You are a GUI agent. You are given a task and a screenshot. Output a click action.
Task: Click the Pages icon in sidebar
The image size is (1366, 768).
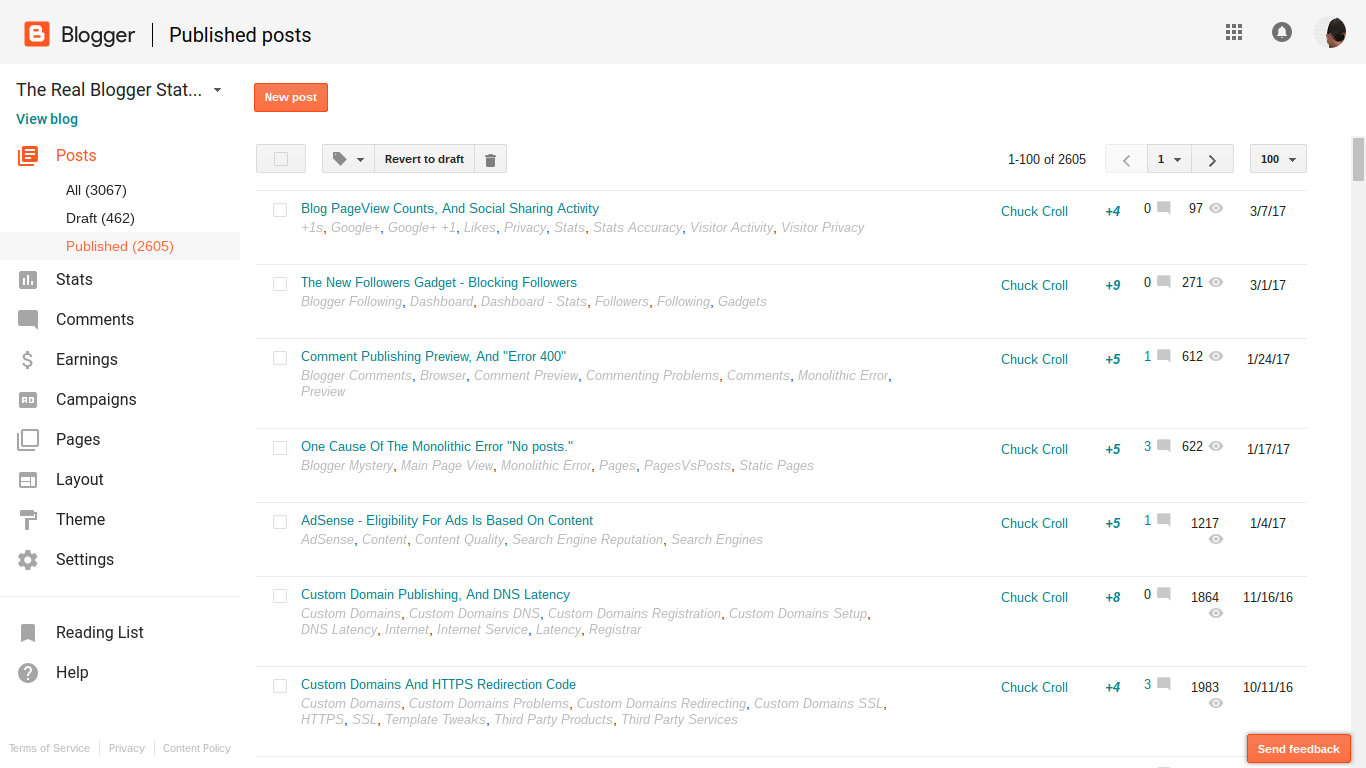28,440
